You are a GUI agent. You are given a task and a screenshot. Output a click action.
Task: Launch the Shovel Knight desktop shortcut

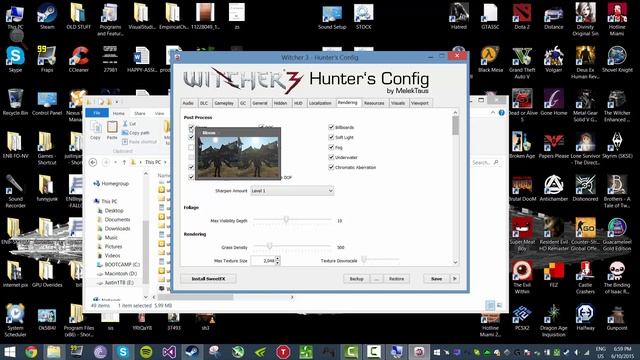[617, 59]
